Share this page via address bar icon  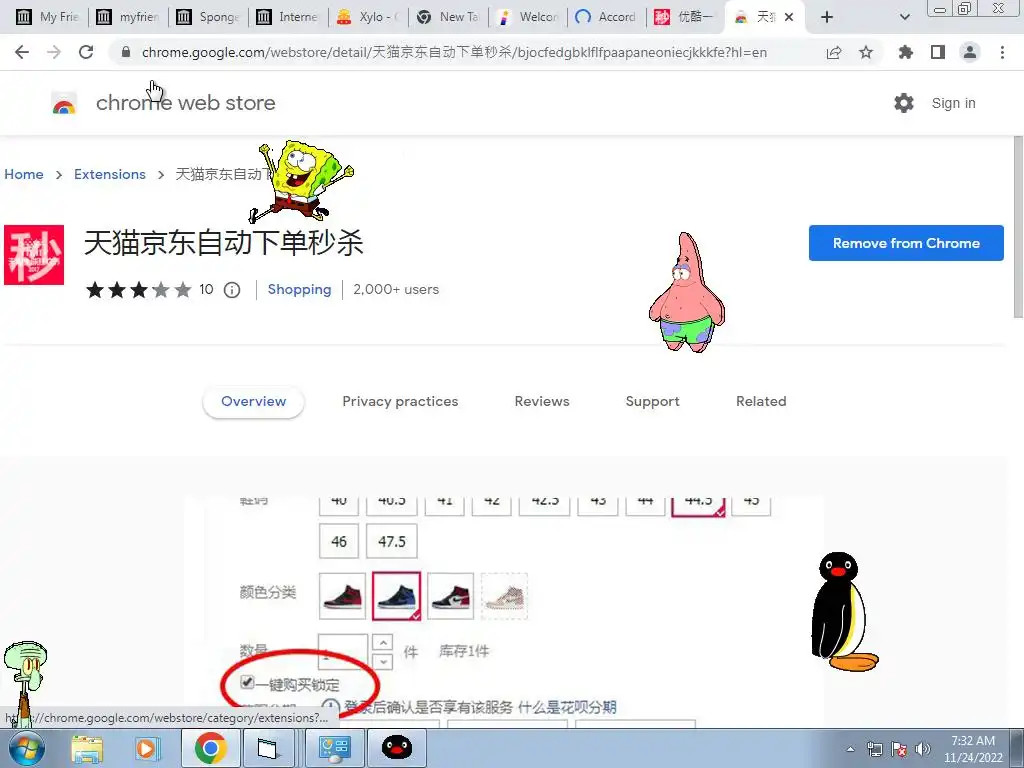[834, 52]
